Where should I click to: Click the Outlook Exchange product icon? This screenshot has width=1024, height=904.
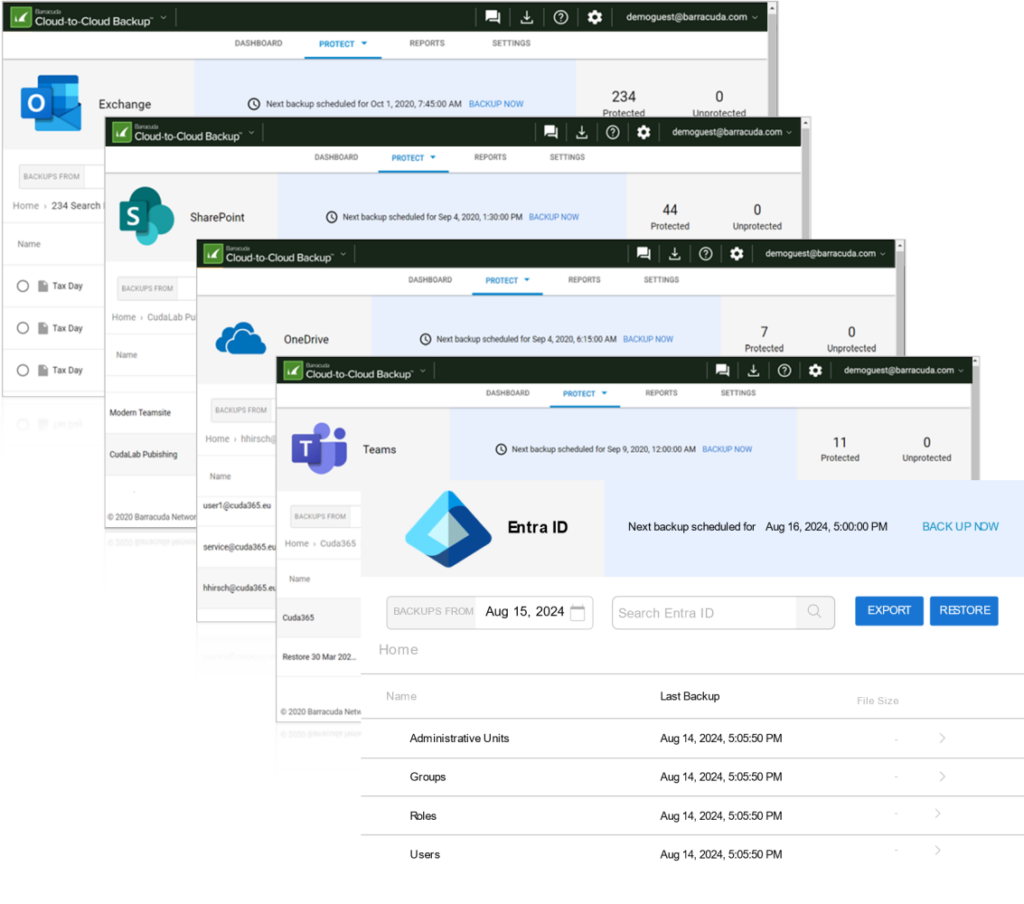click(x=51, y=103)
